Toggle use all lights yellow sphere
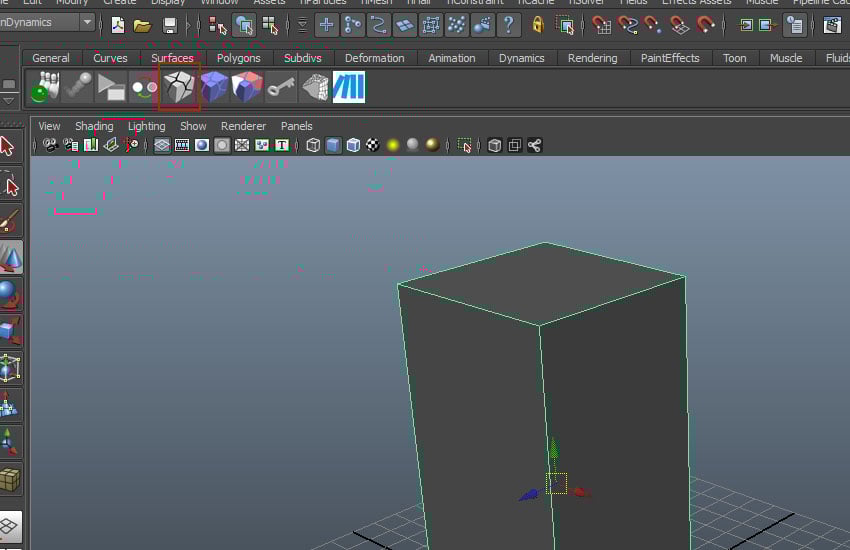This screenshot has width=850, height=550. (x=393, y=146)
